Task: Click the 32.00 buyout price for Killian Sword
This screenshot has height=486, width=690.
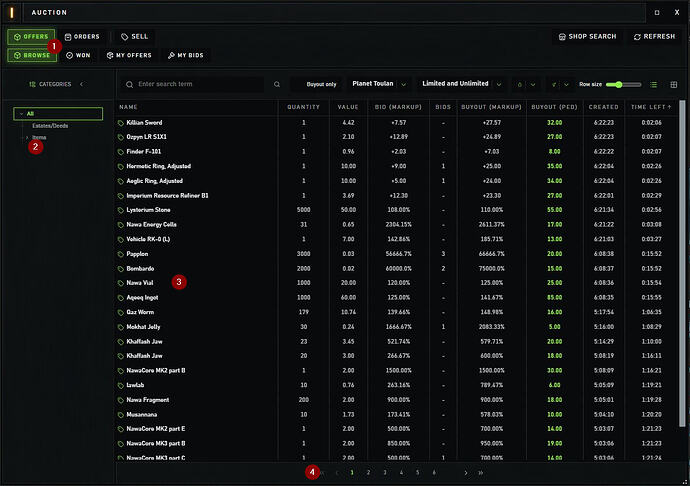Action: (554, 122)
